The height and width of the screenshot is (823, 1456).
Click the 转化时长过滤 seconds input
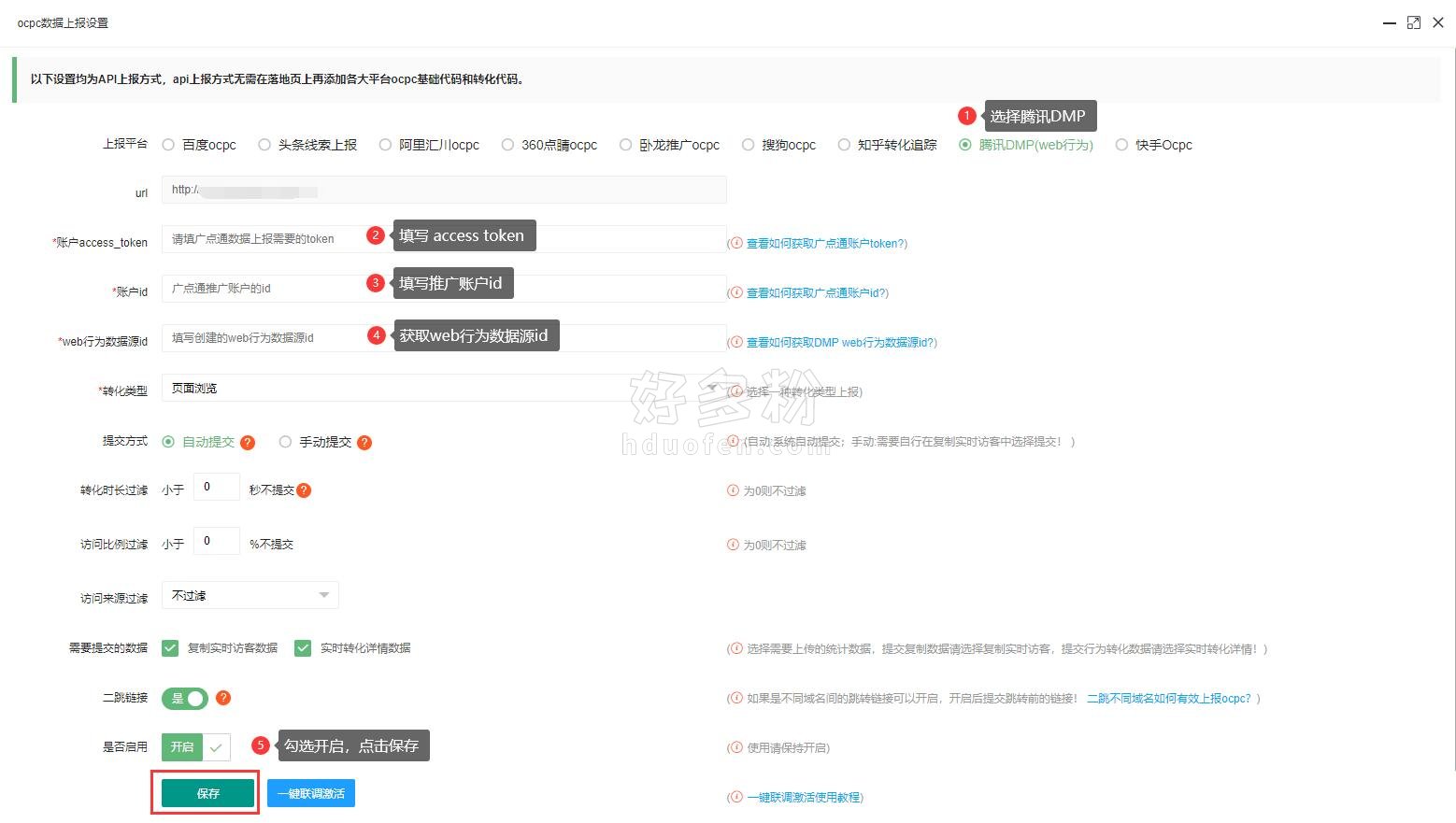[x=217, y=487]
